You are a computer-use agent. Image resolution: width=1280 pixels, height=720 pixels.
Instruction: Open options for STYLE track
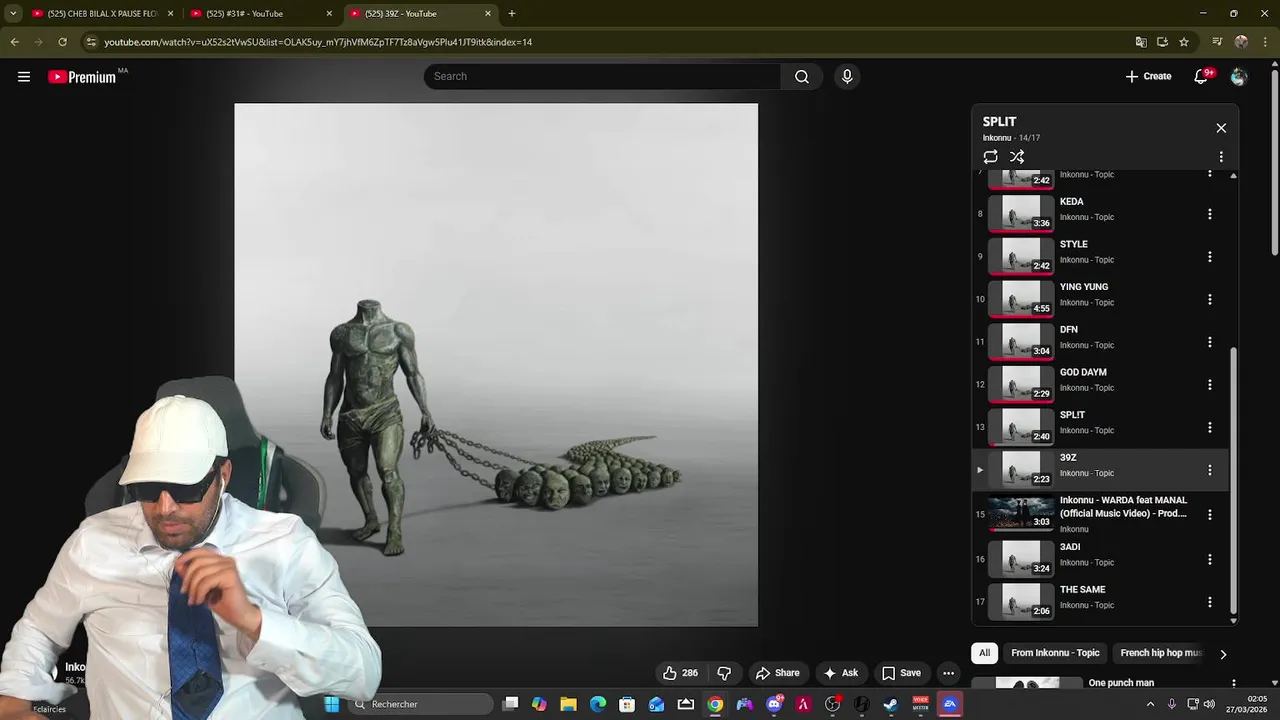coord(1209,257)
